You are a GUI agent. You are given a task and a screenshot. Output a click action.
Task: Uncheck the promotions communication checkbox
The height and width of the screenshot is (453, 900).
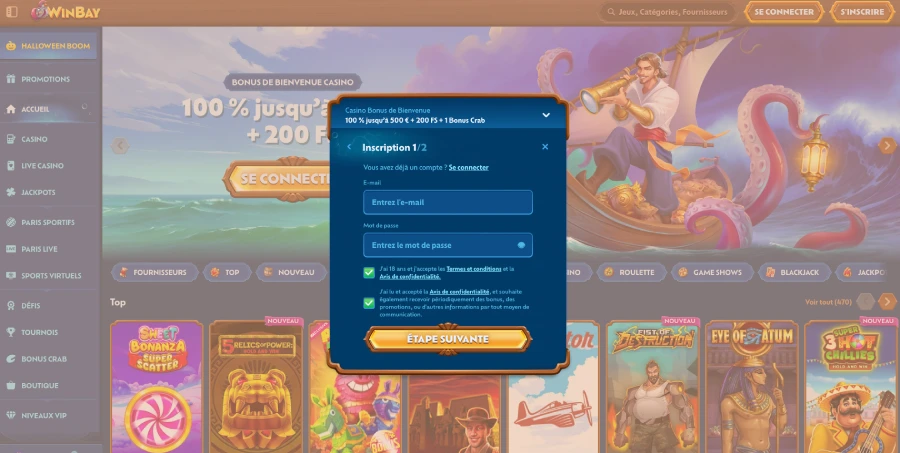pyautogui.click(x=369, y=302)
